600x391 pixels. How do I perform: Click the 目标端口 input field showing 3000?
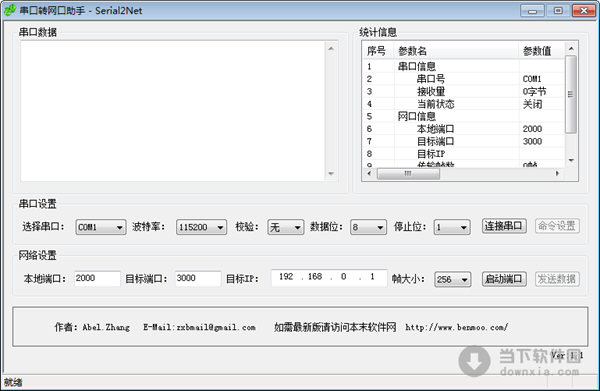[x=198, y=278]
